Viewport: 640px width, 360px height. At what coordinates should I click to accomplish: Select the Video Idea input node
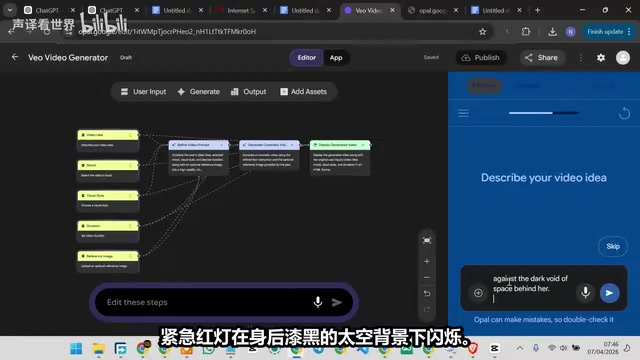coord(108,140)
